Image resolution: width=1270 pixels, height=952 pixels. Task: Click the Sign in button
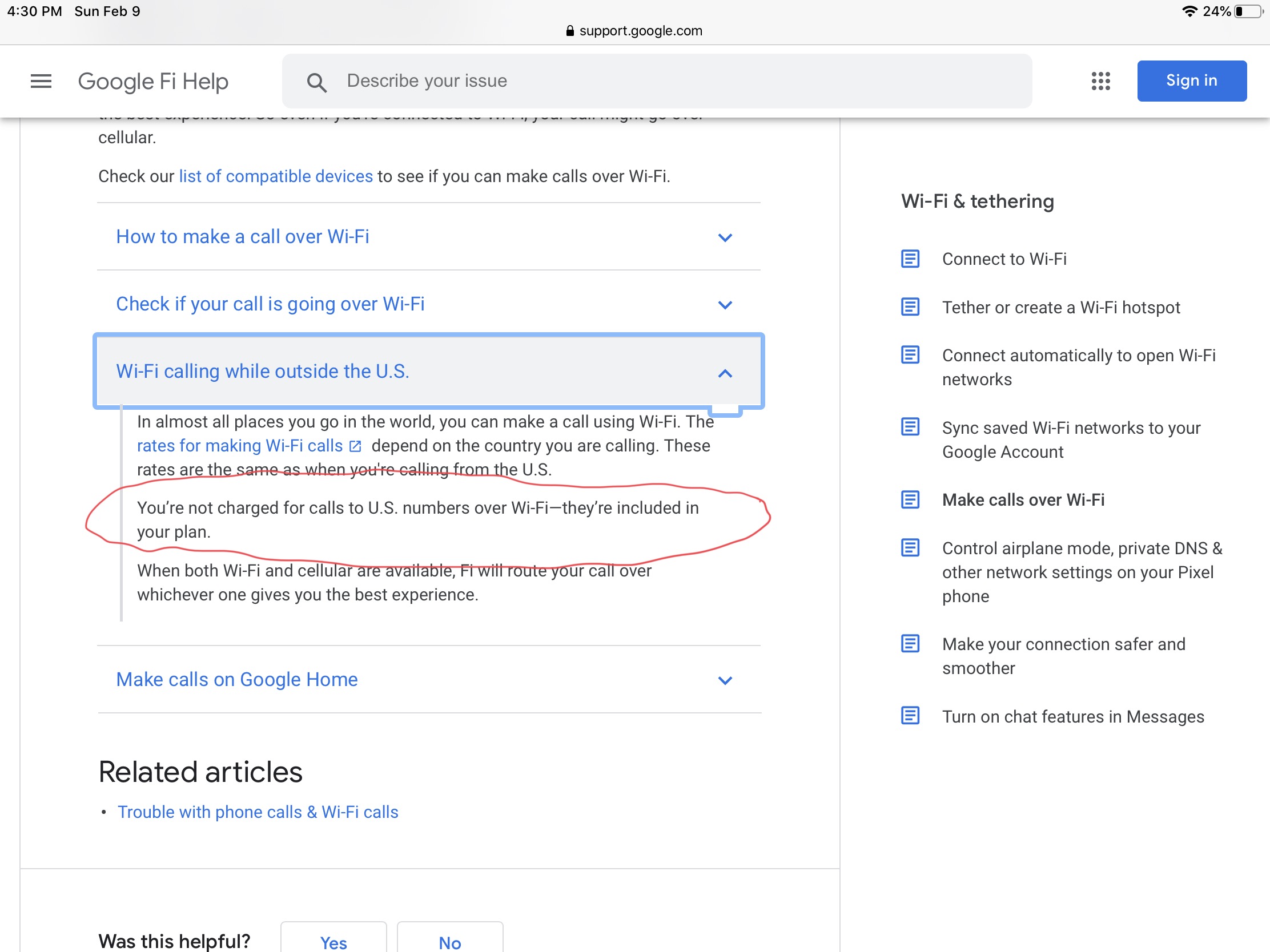coord(1191,81)
